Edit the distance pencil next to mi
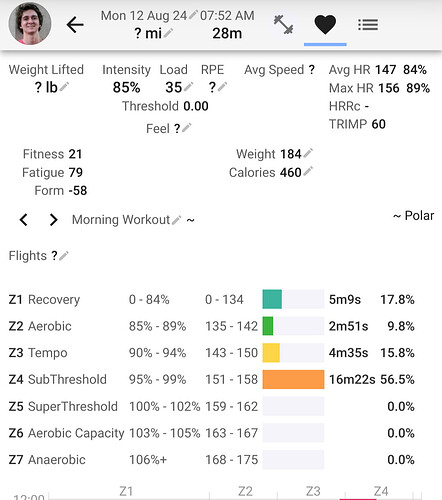The image size is (442, 500). 168,33
